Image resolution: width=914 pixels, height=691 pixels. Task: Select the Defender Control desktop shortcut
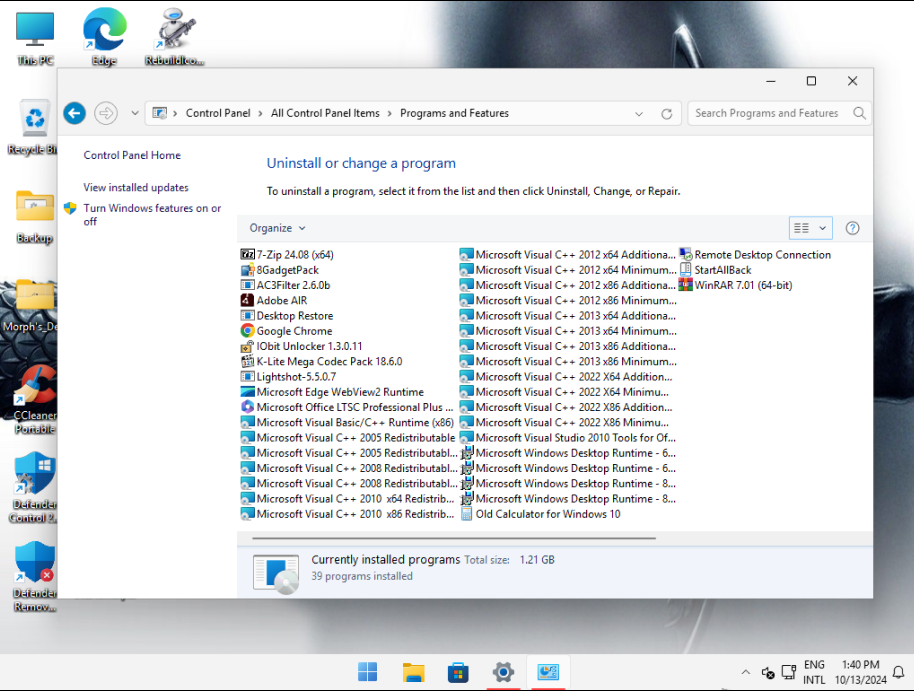point(34,487)
